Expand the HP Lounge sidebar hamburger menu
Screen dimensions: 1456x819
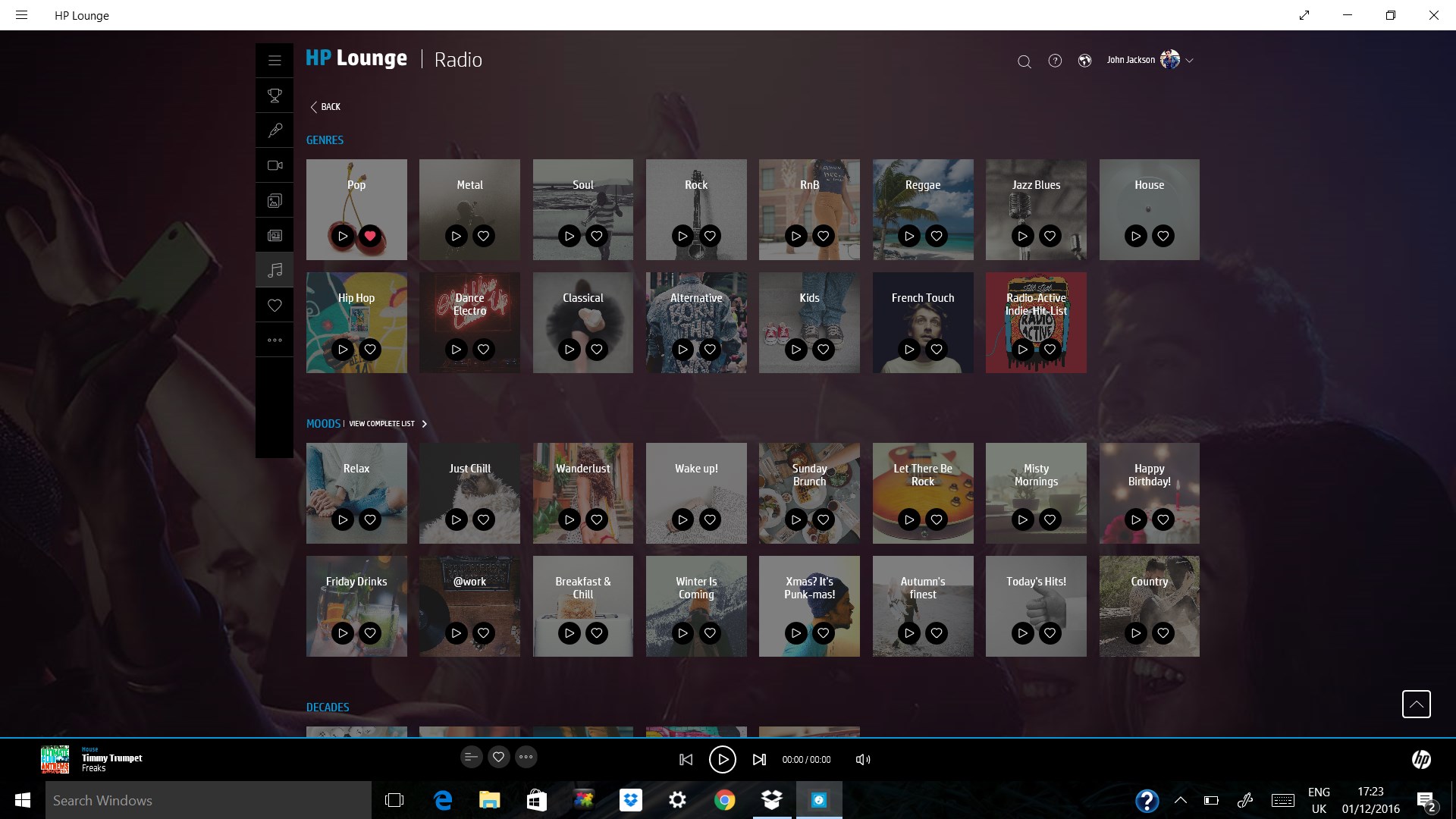(x=275, y=61)
